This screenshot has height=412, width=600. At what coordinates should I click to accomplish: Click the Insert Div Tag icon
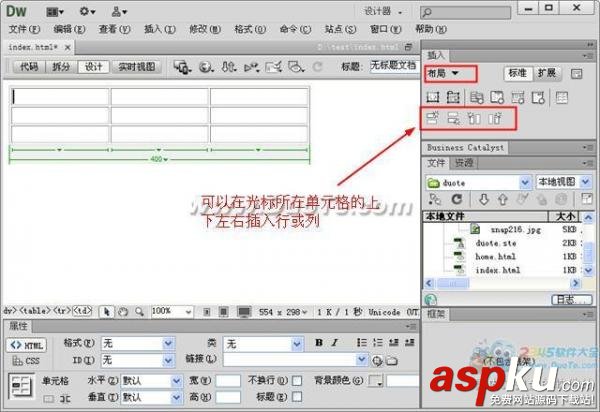click(433, 97)
